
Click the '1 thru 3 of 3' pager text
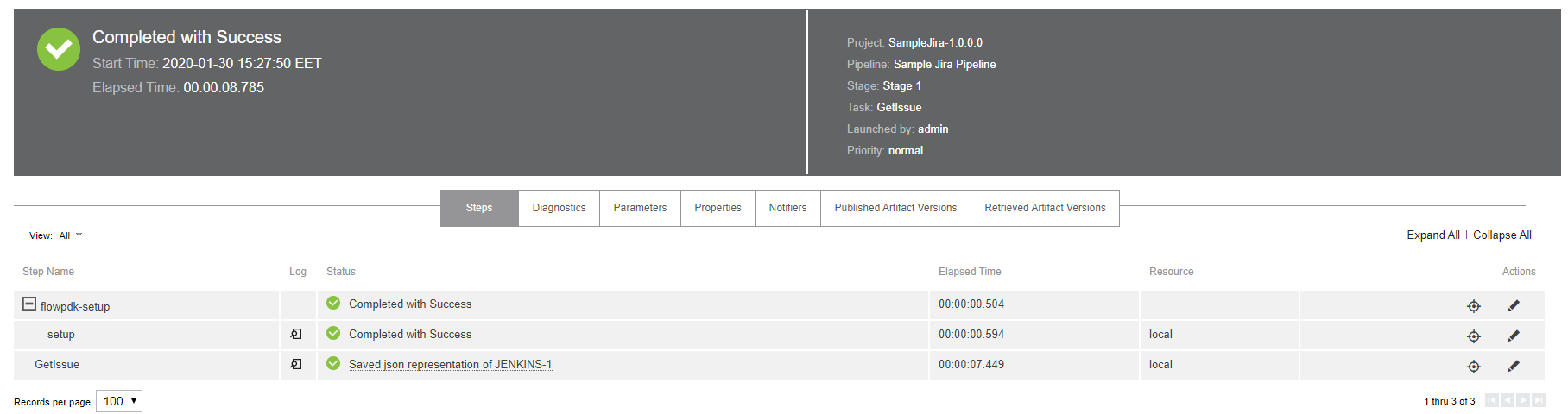(1450, 401)
